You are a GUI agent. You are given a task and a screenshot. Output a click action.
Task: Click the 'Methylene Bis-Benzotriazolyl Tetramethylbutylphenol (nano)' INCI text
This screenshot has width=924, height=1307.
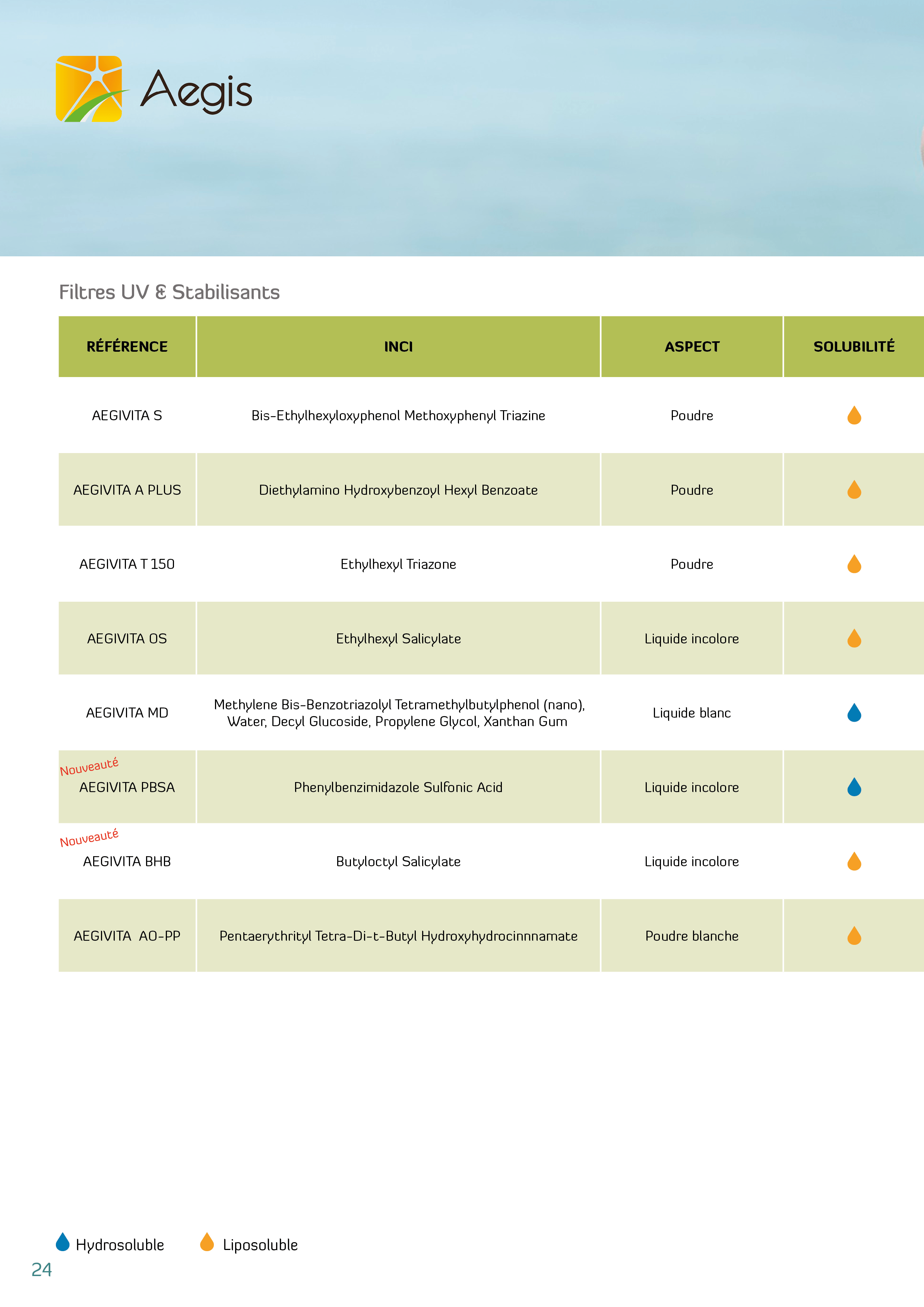(x=399, y=705)
